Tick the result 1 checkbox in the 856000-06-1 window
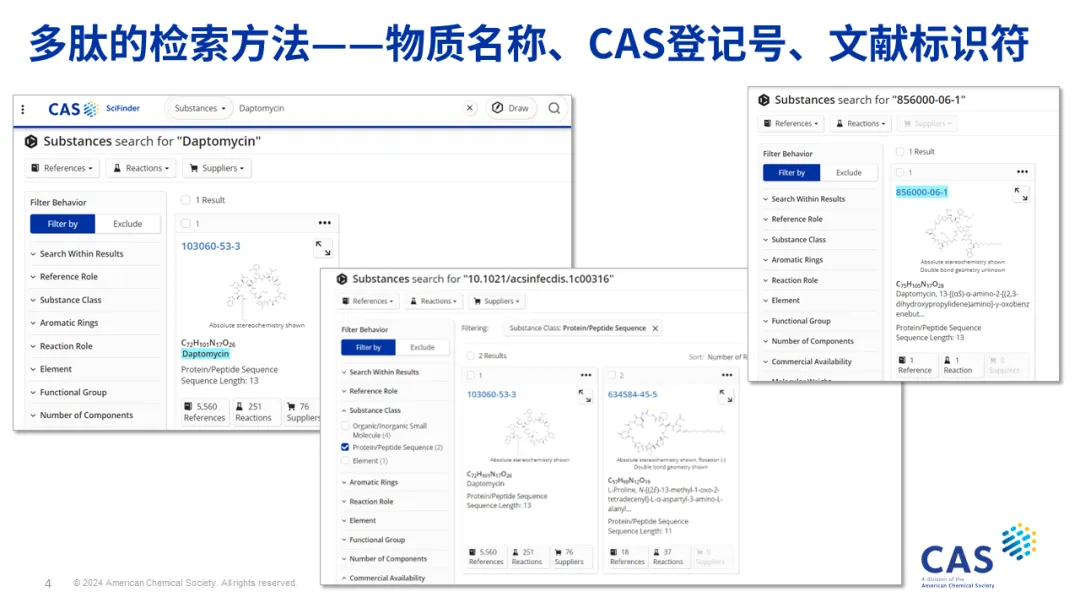The image size is (1080, 608). [900, 172]
